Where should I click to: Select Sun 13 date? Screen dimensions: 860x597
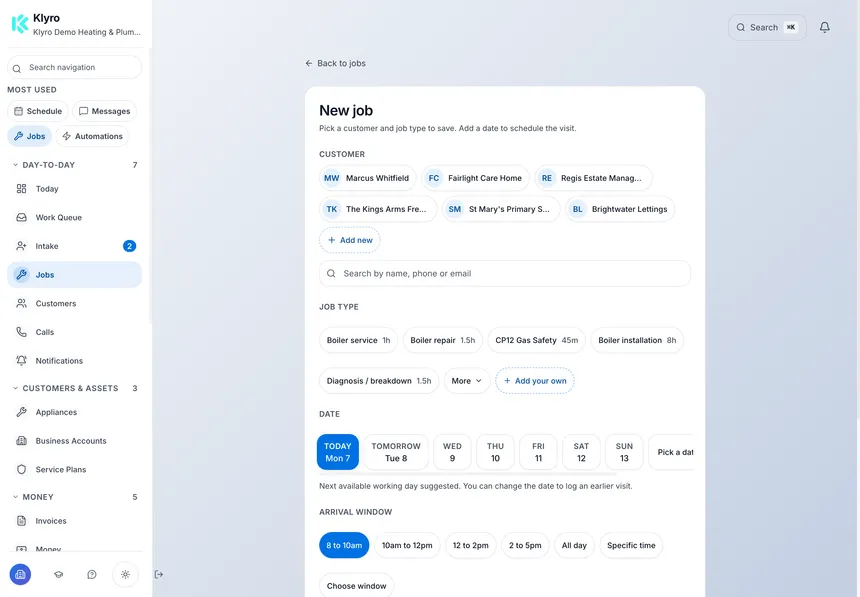pyautogui.click(x=624, y=452)
